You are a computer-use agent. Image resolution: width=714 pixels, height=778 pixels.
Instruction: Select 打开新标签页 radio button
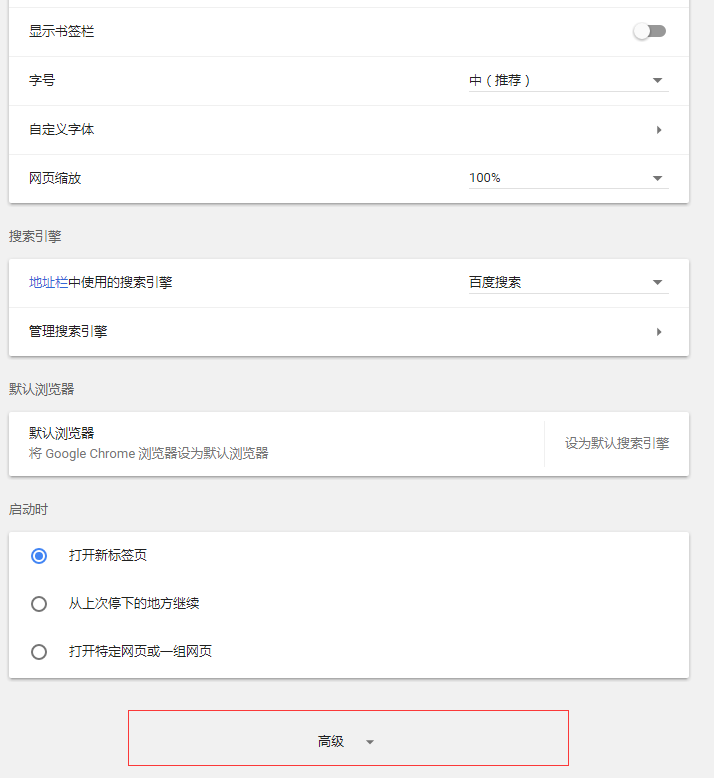click(x=39, y=556)
